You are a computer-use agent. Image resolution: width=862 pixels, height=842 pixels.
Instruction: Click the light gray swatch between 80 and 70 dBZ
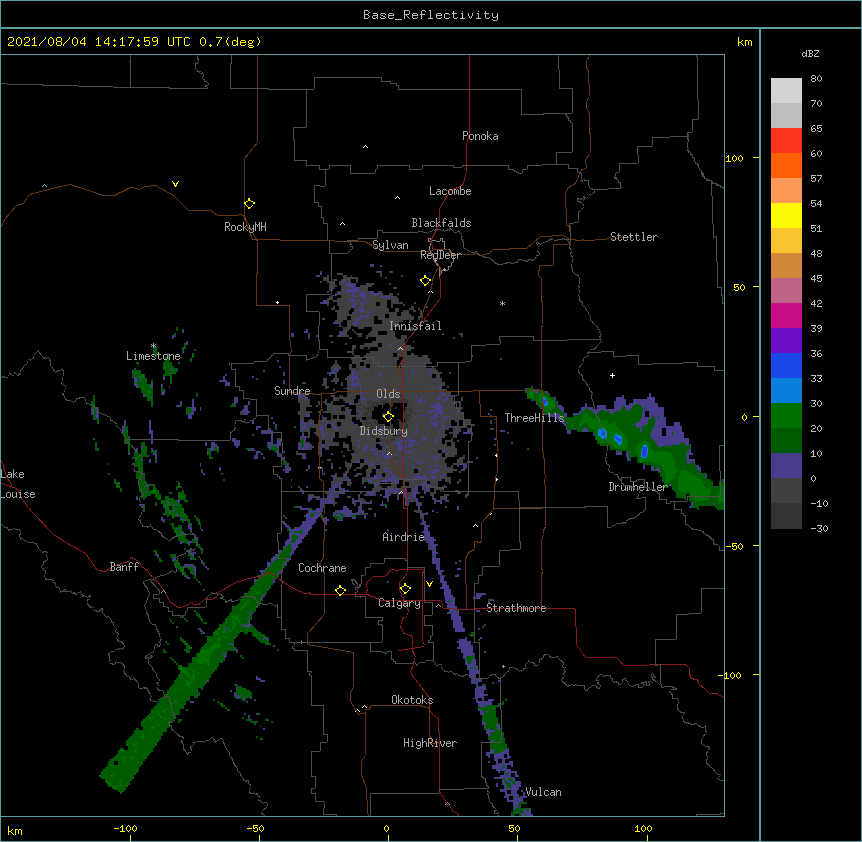click(786, 91)
